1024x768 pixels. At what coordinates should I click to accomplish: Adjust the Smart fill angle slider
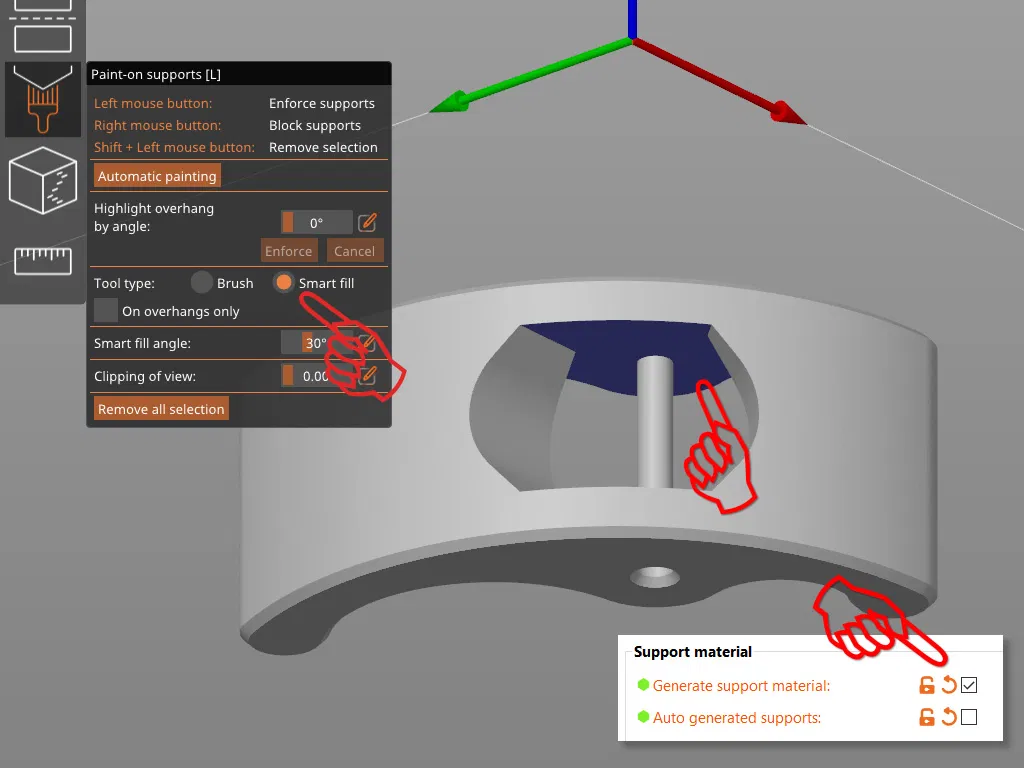(x=317, y=343)
